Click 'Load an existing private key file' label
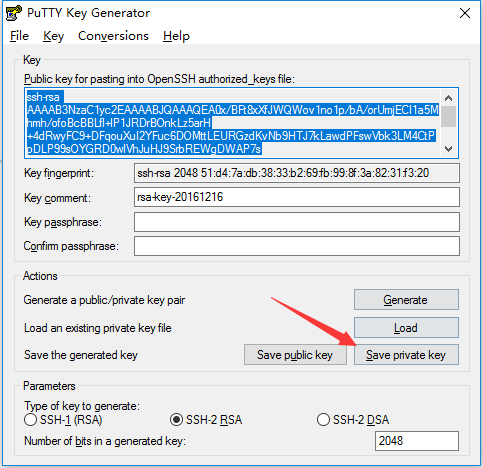 [x=98, y=328]
